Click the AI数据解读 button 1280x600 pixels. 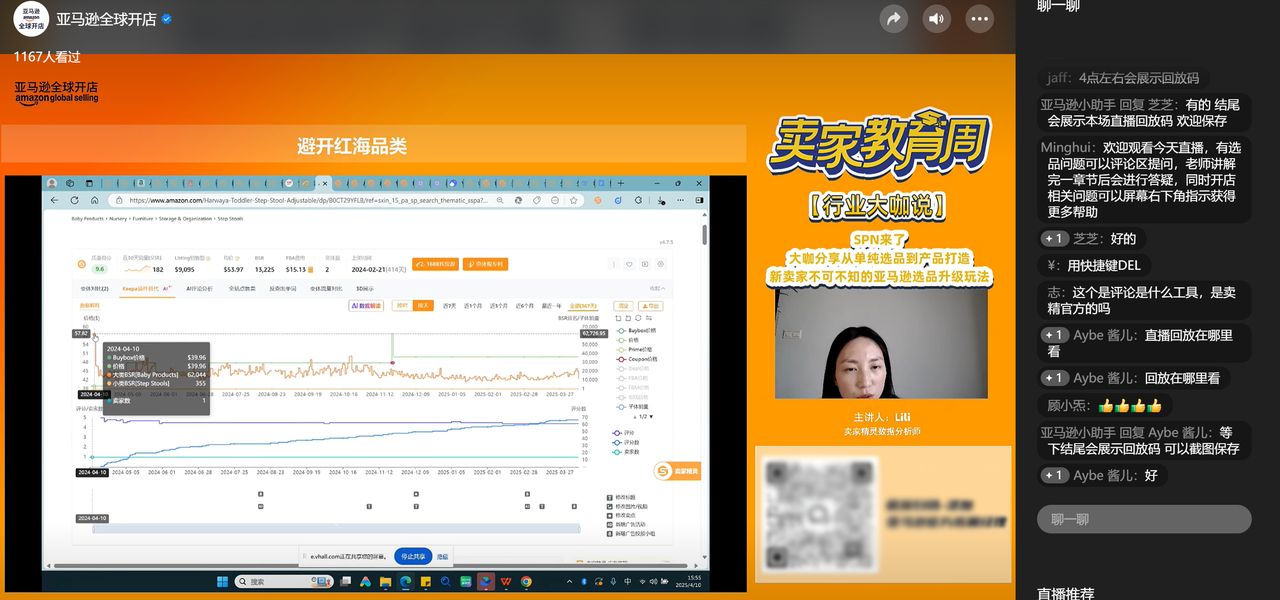[367, 305]
